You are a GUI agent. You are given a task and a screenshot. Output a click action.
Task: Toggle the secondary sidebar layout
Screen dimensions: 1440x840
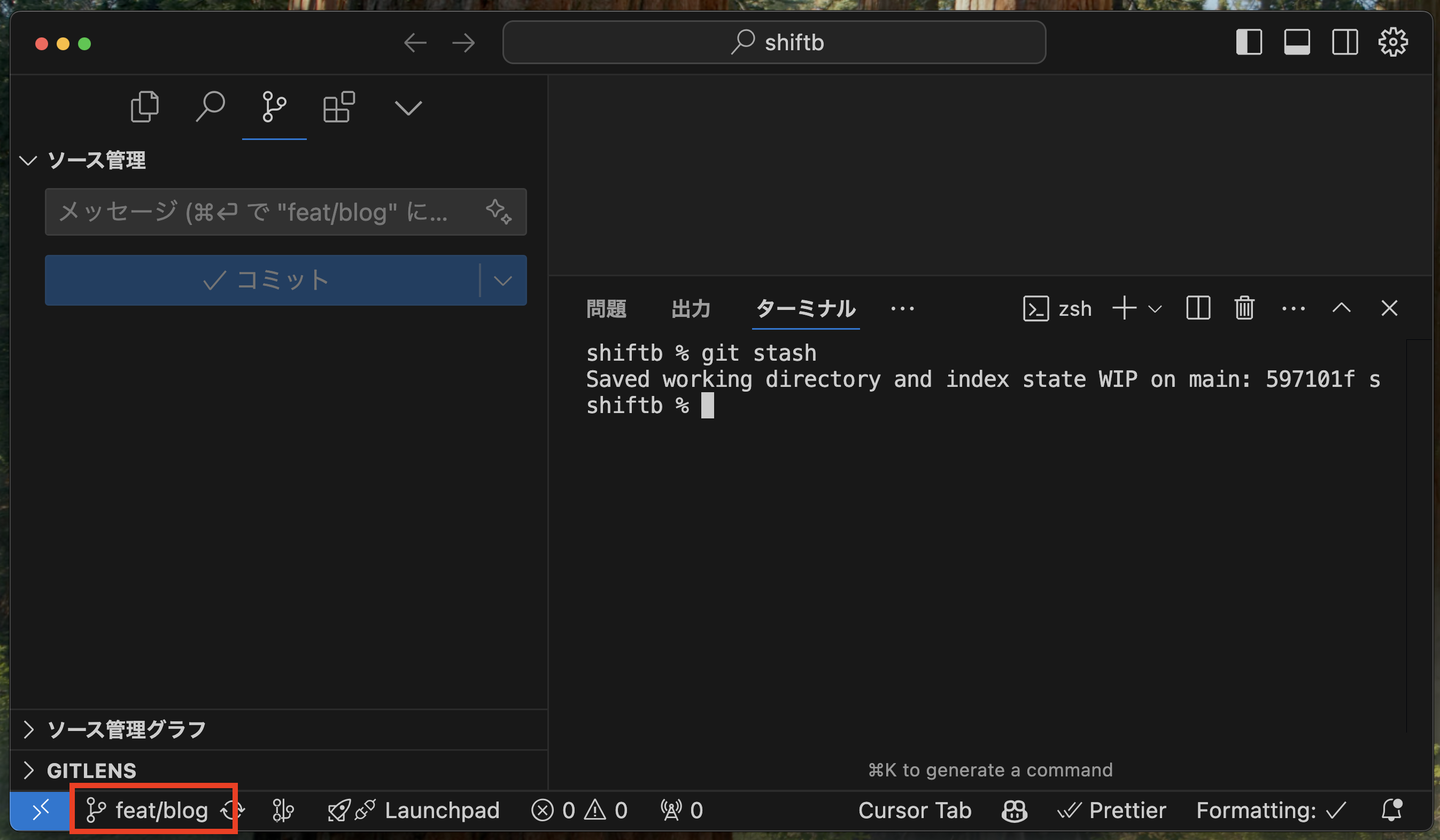[x=1344, y=42]
